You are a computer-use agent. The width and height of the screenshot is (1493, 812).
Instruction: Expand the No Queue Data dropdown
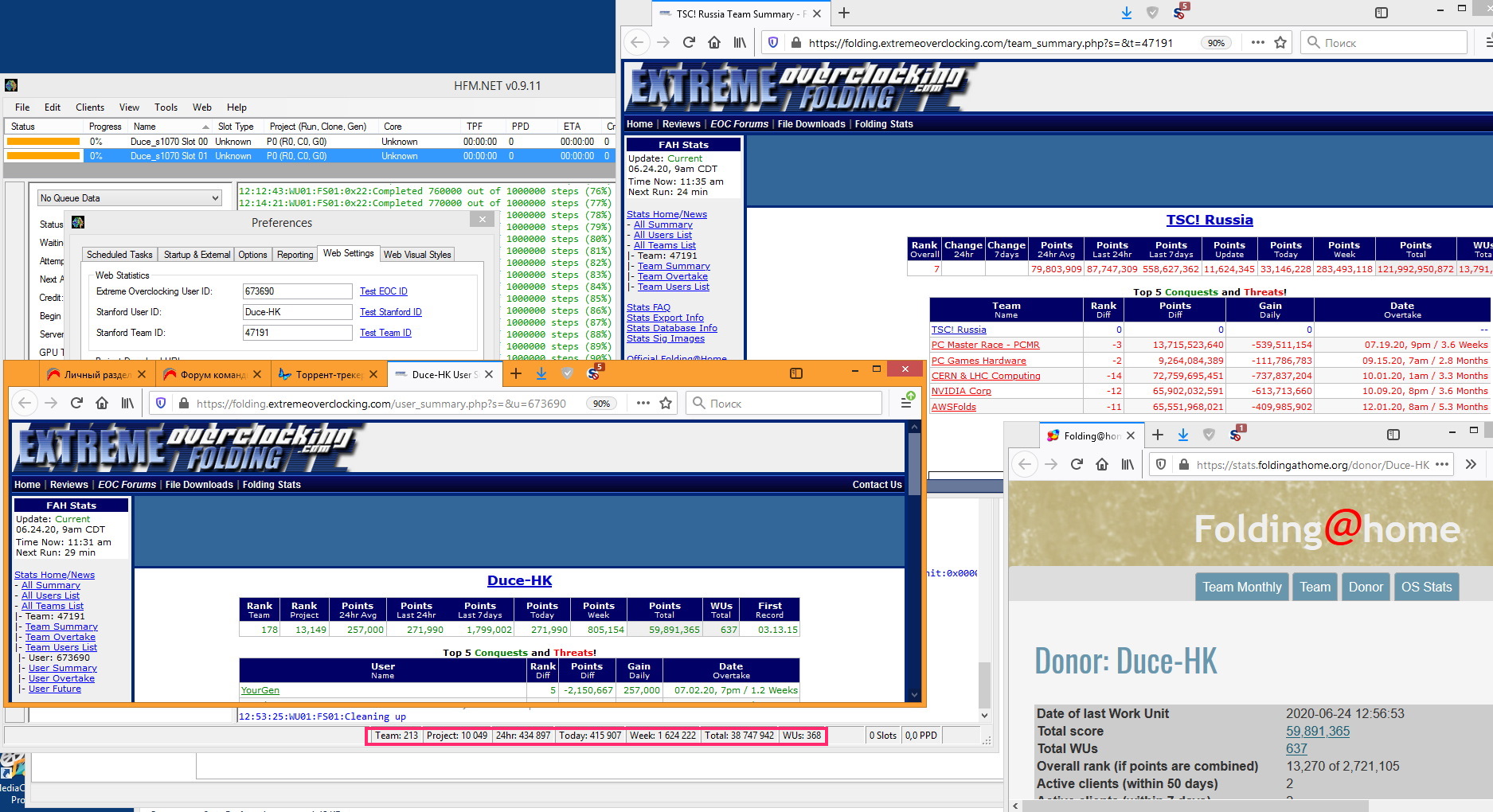(x=129, y=198)
